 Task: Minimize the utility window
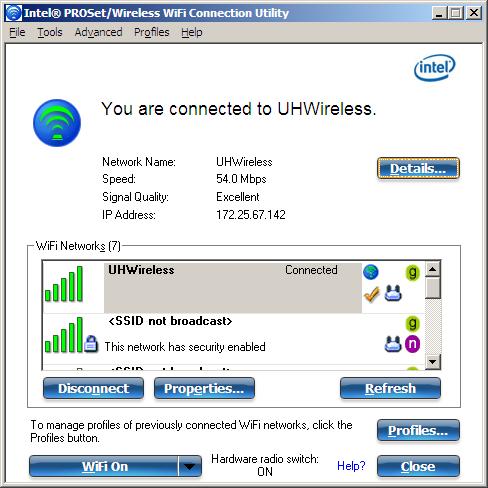click(439, 13)
